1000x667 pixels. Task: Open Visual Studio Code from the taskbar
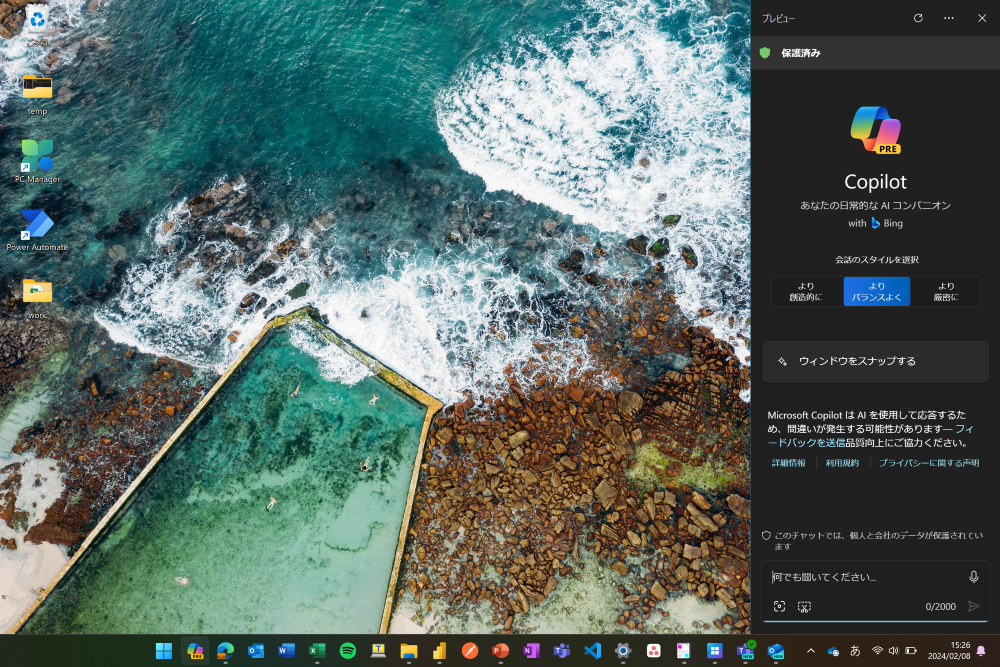(592, 651)
